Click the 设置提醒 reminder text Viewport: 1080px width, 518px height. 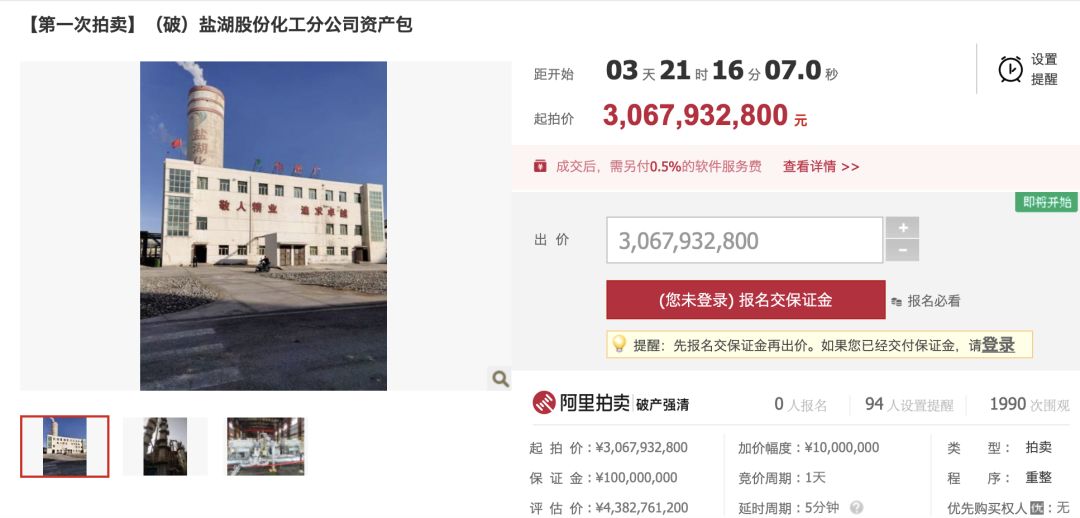pyautogui.click(x=1044, y=70)
